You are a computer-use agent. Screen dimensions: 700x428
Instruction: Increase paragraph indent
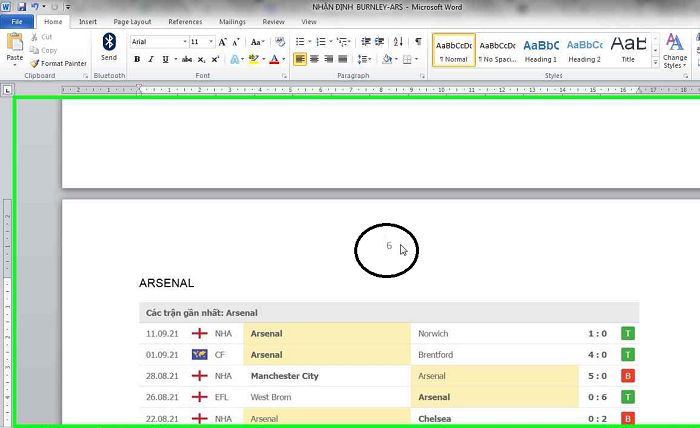click(379, 42)
